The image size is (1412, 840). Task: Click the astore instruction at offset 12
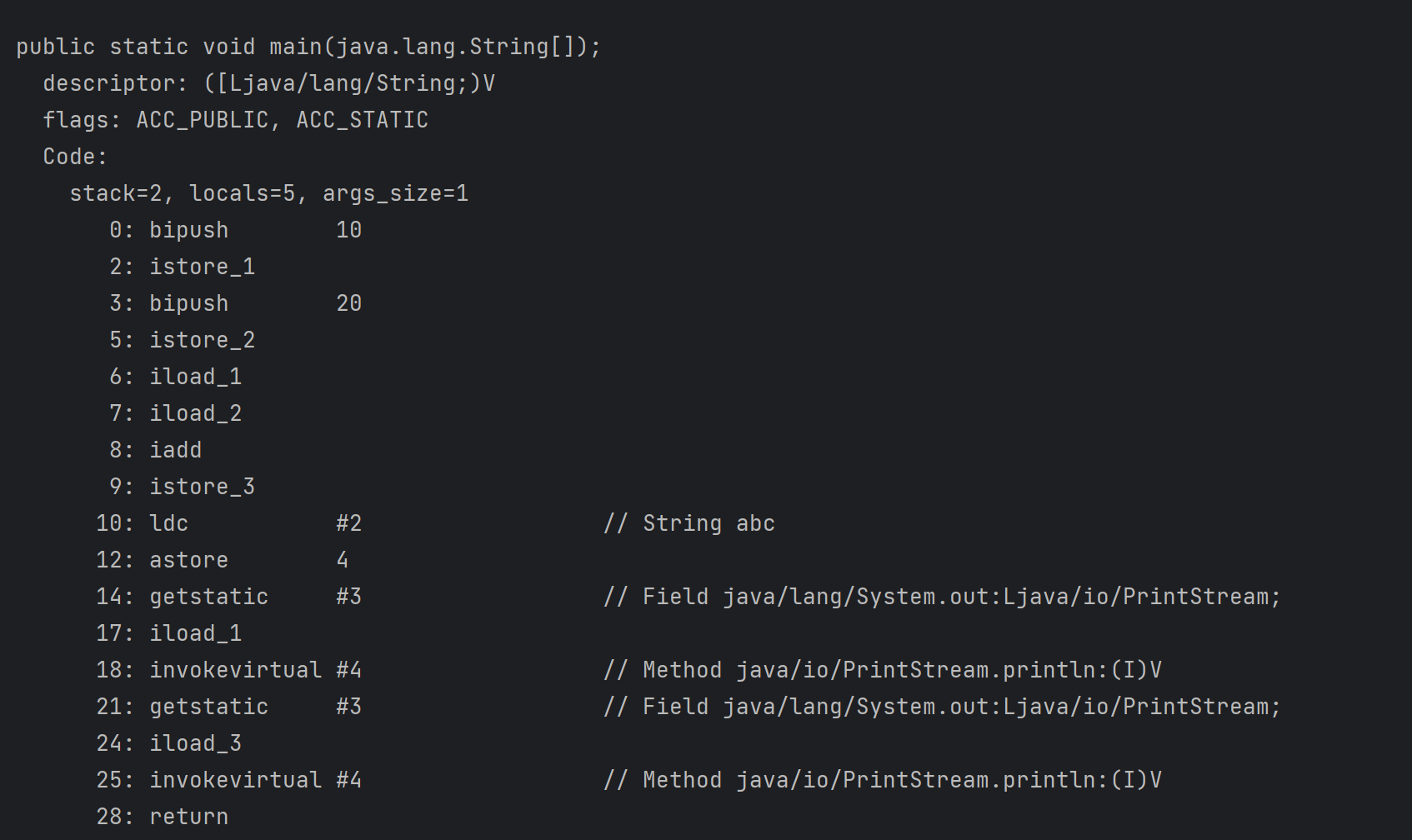(188, 560)
